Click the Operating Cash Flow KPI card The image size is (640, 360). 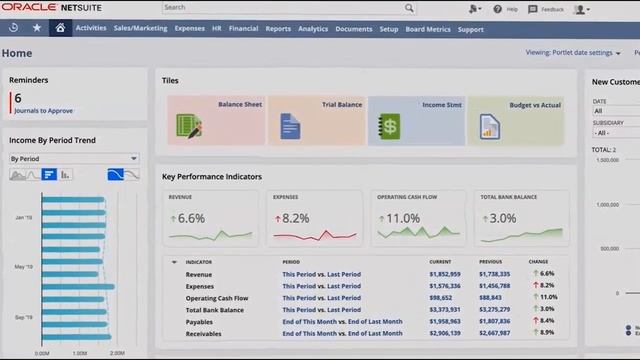point(418,218)
